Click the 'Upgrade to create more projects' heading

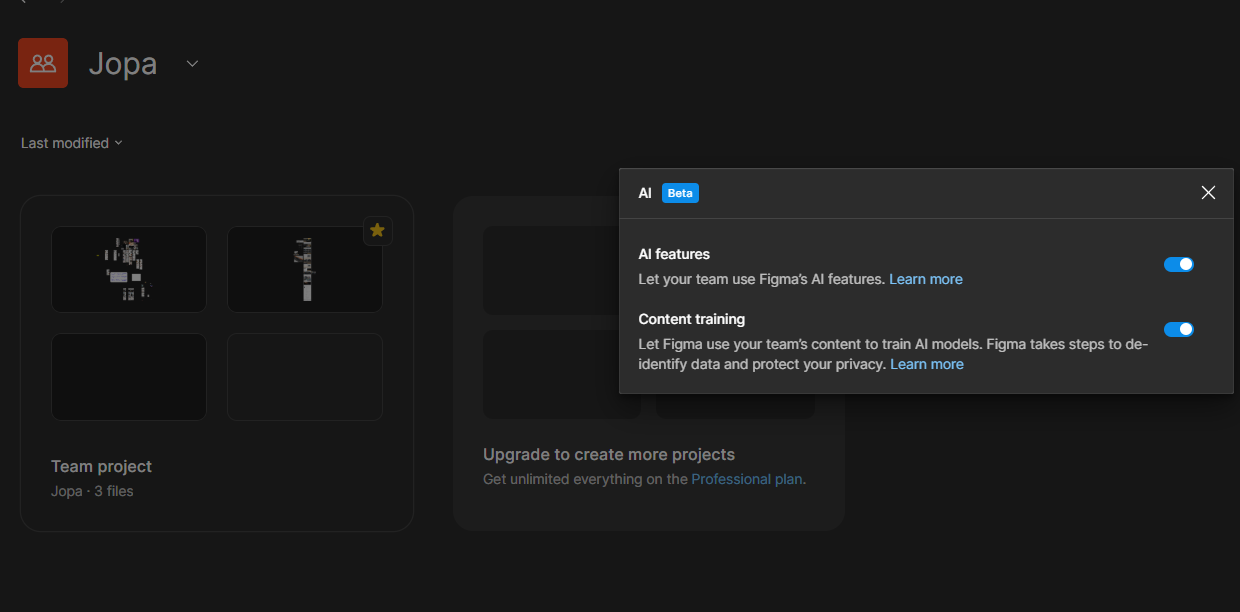point(609,454)
